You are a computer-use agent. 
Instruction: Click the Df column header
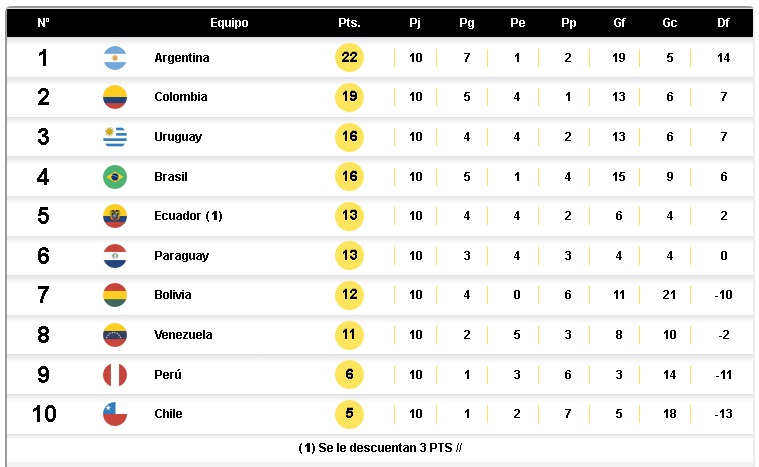pyautogui.click(x=723, y=23)
